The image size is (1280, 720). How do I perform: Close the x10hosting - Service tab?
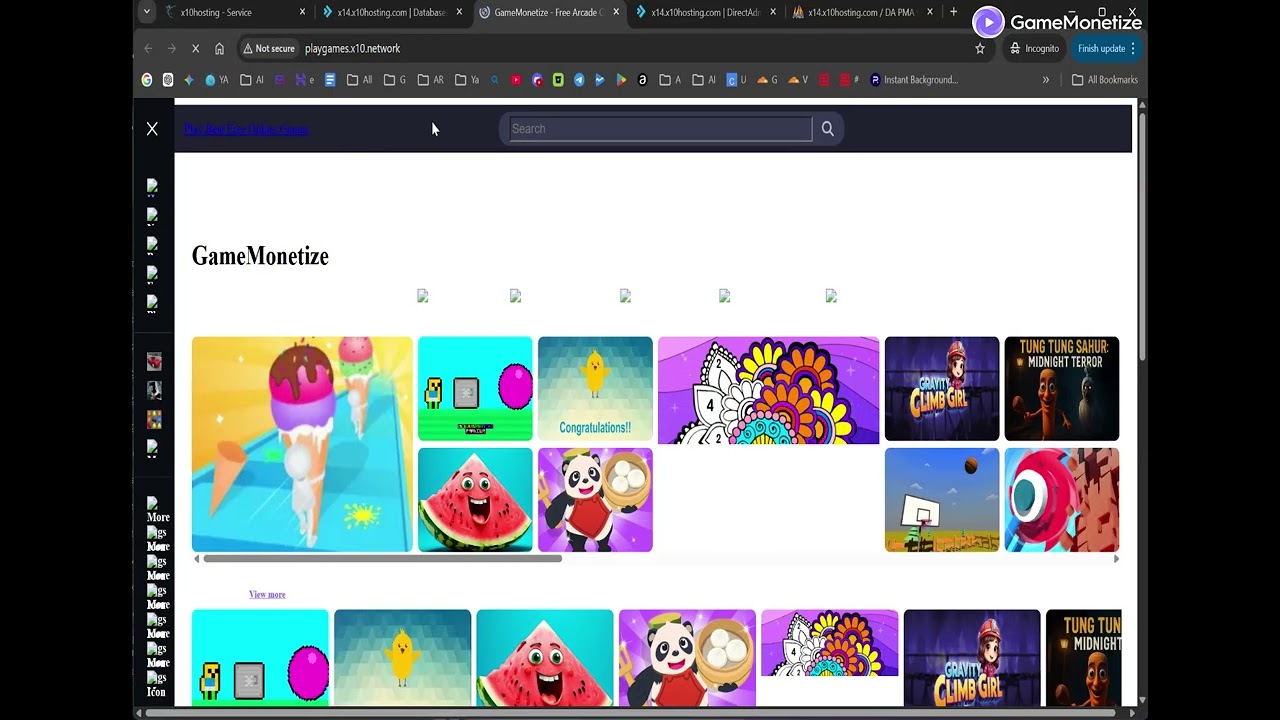pyautogui.click(x=302, y=12)
